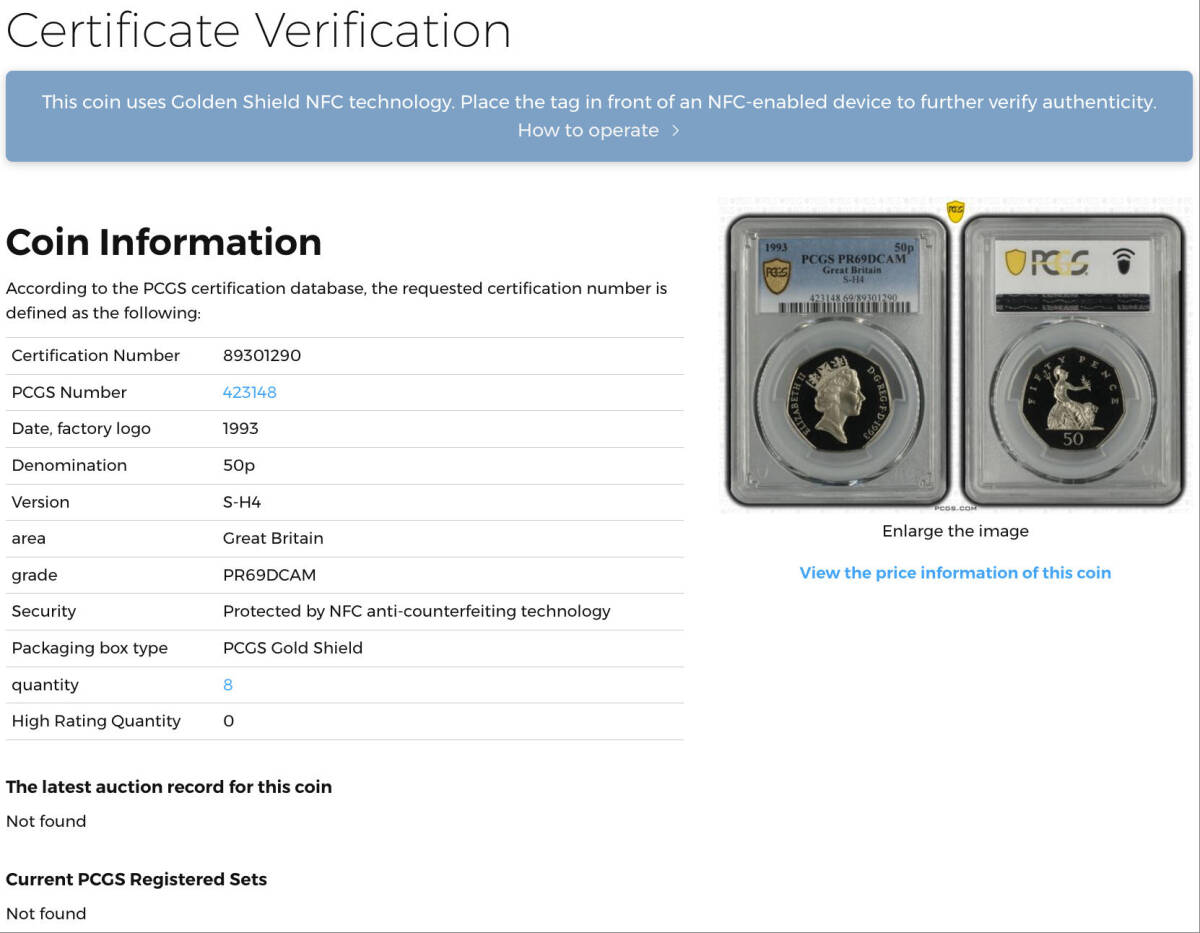Select the Certification Number value 89301290
This screenshot has height=933, width=1200.
click(262, 356)
